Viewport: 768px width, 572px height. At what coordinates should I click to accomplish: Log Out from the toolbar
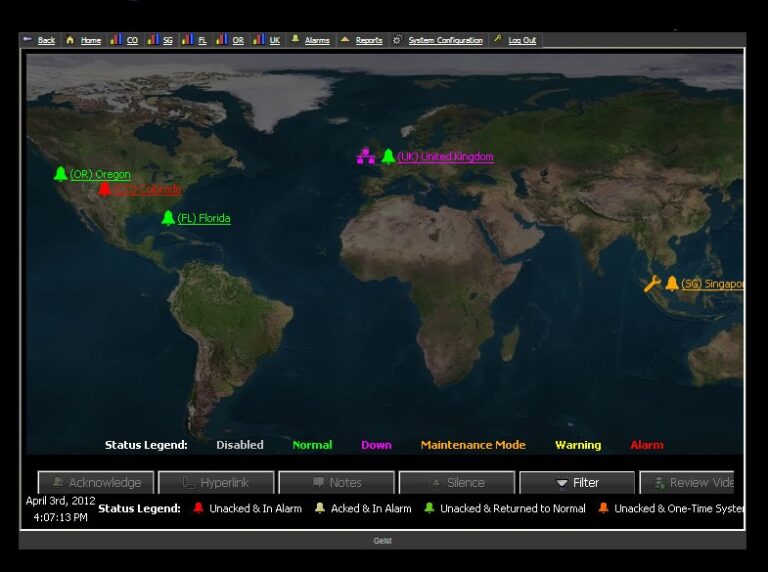point(521,41)
